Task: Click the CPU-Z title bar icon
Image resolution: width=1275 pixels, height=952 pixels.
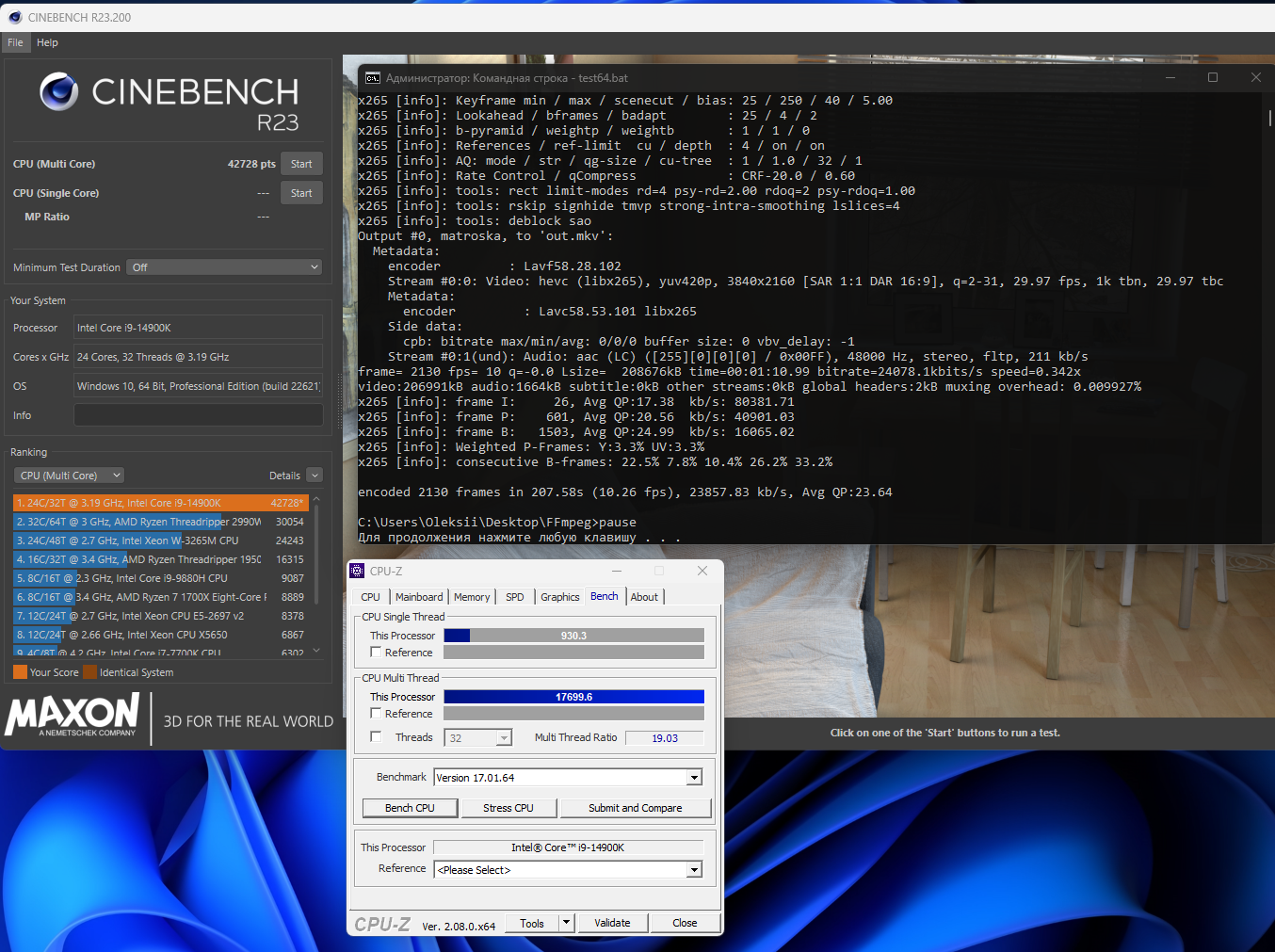Action: [358, 571]
